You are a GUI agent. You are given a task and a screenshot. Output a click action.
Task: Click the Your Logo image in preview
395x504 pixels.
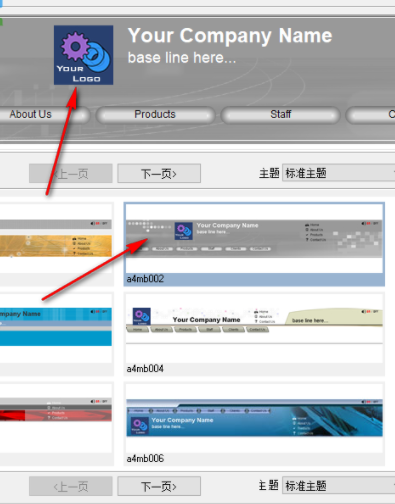[83, 55]
